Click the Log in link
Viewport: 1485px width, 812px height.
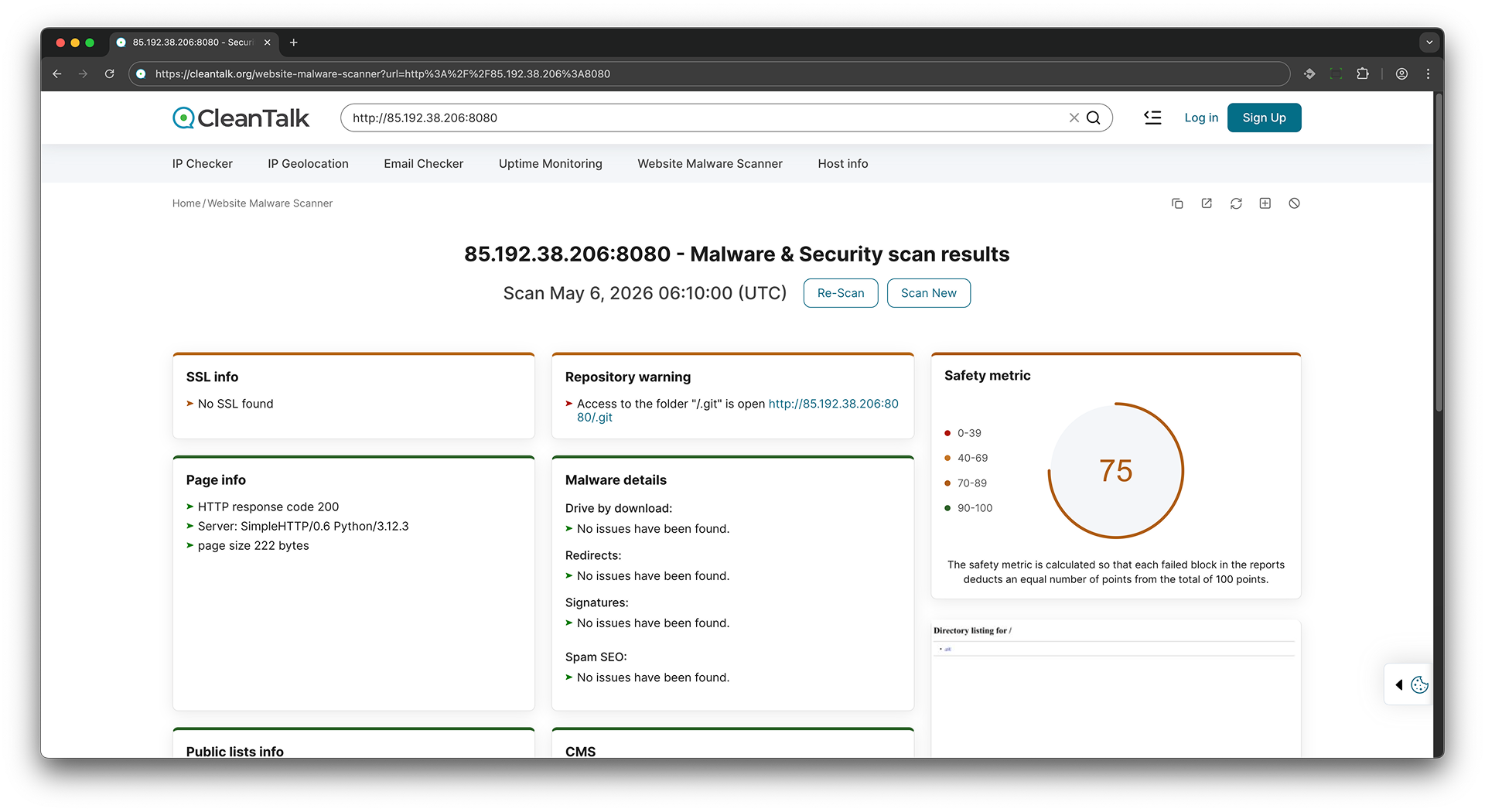(1201, 118)
